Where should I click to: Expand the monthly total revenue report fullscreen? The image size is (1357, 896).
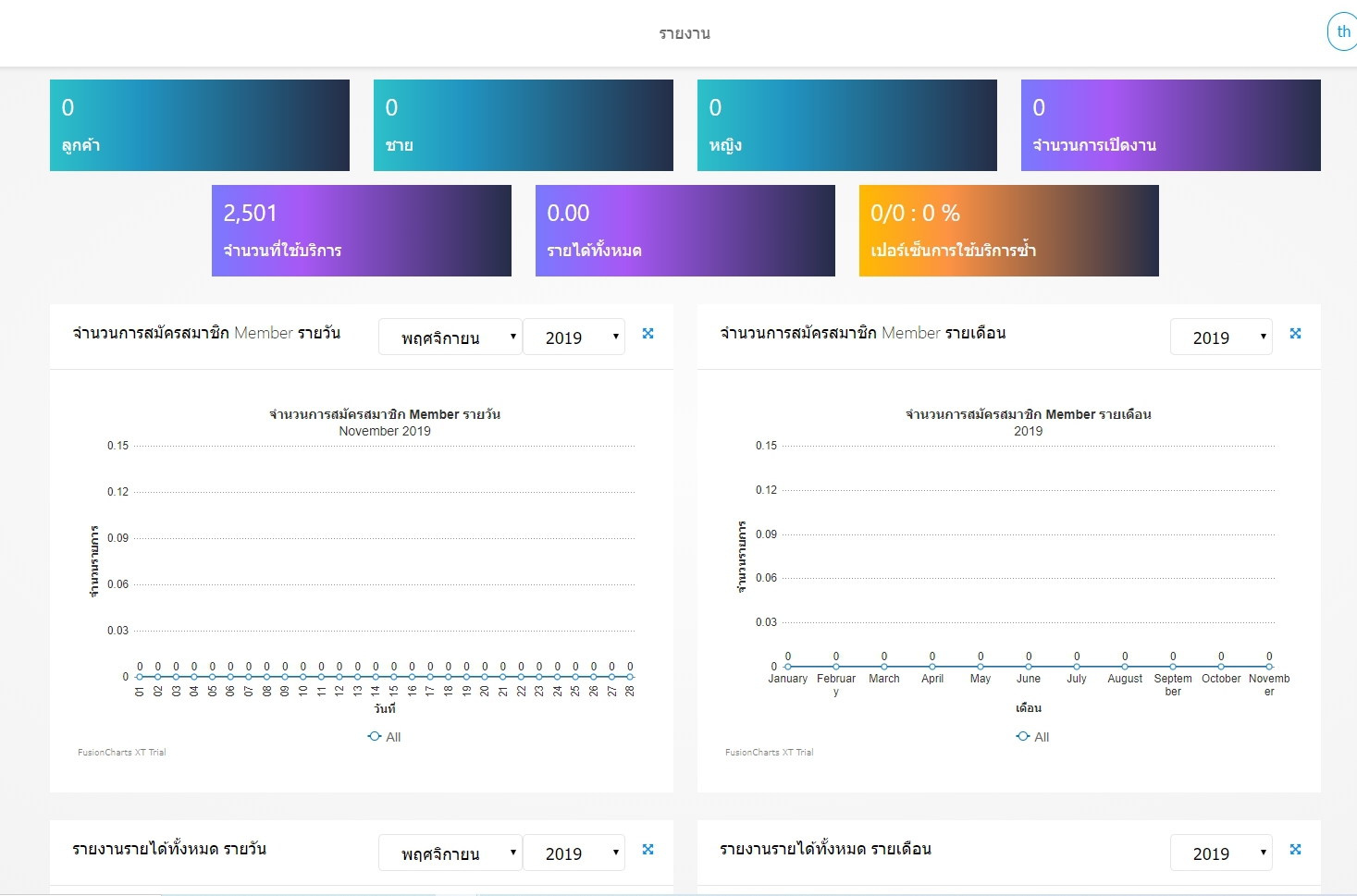(x=1296, y=850)
